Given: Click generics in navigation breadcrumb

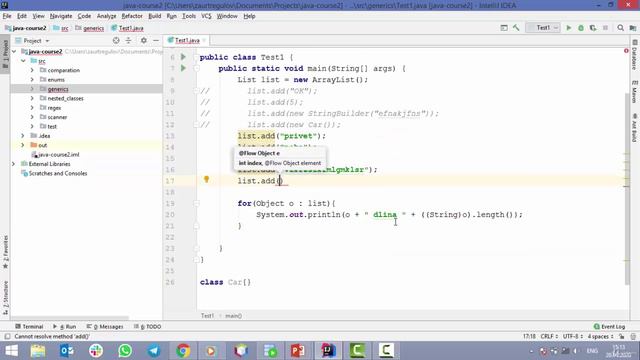Looking at the screenshot, I should [x=93, y=28].
